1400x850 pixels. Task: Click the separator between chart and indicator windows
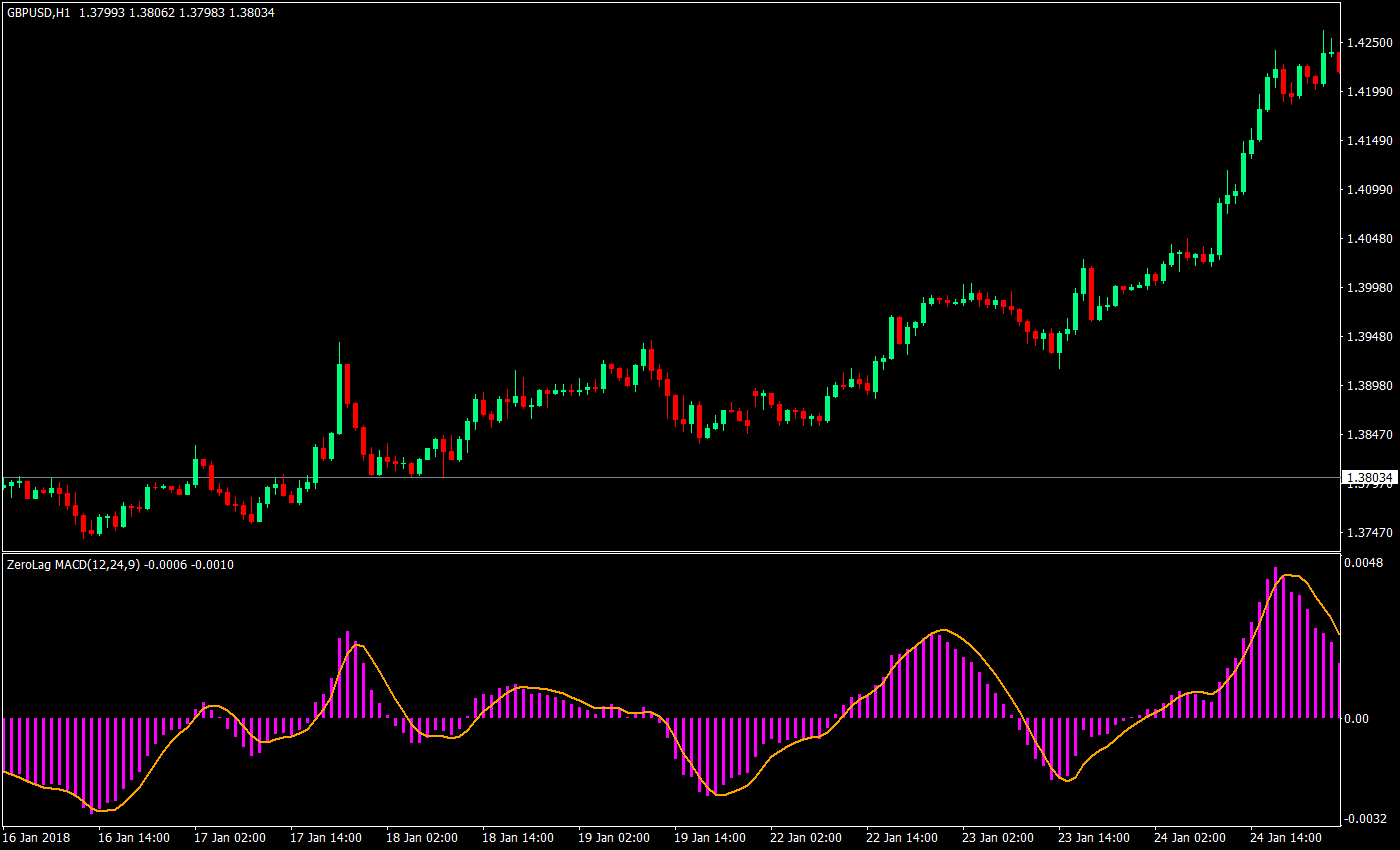click(x=700, y=553)
